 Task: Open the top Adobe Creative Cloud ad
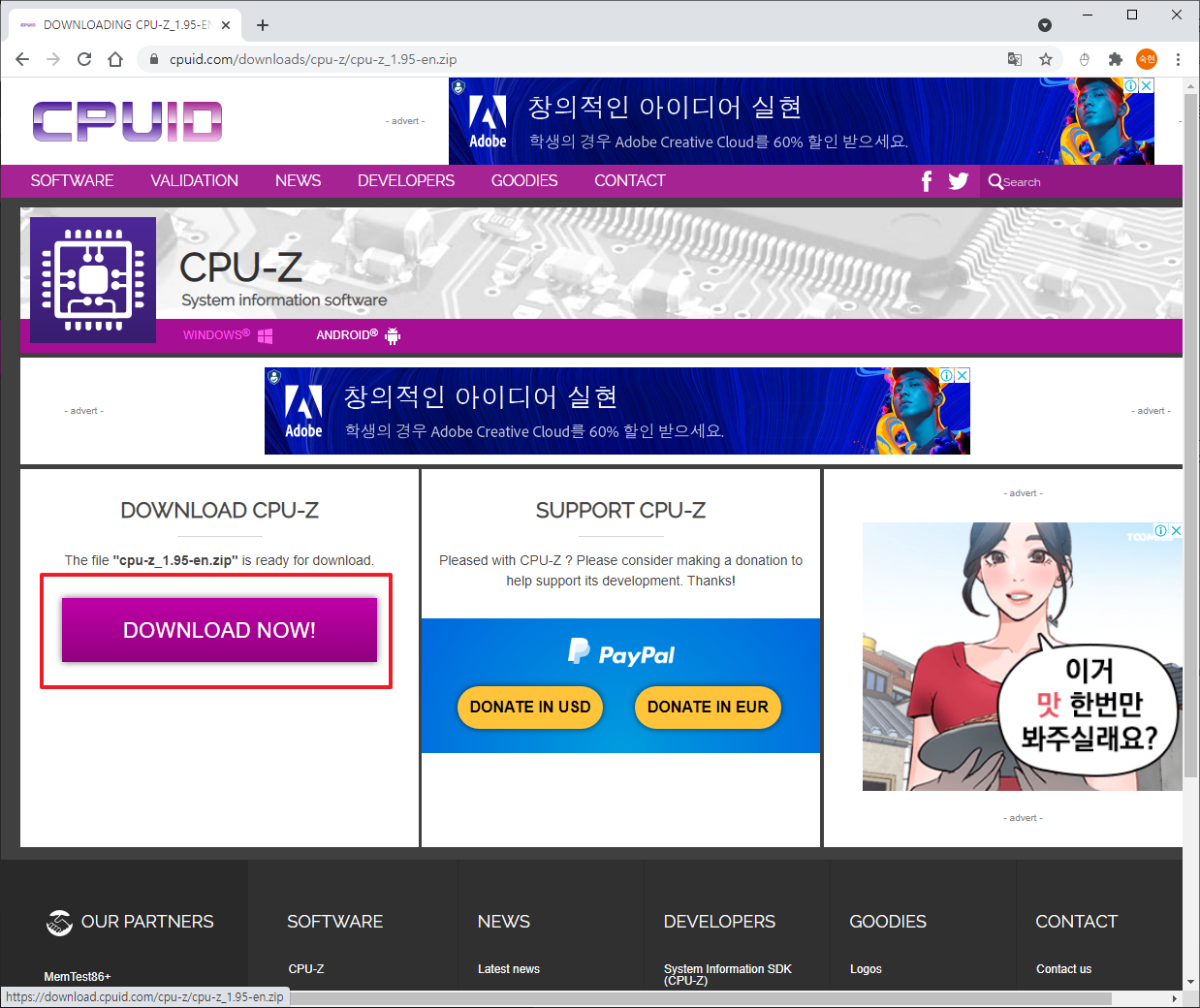802,121
